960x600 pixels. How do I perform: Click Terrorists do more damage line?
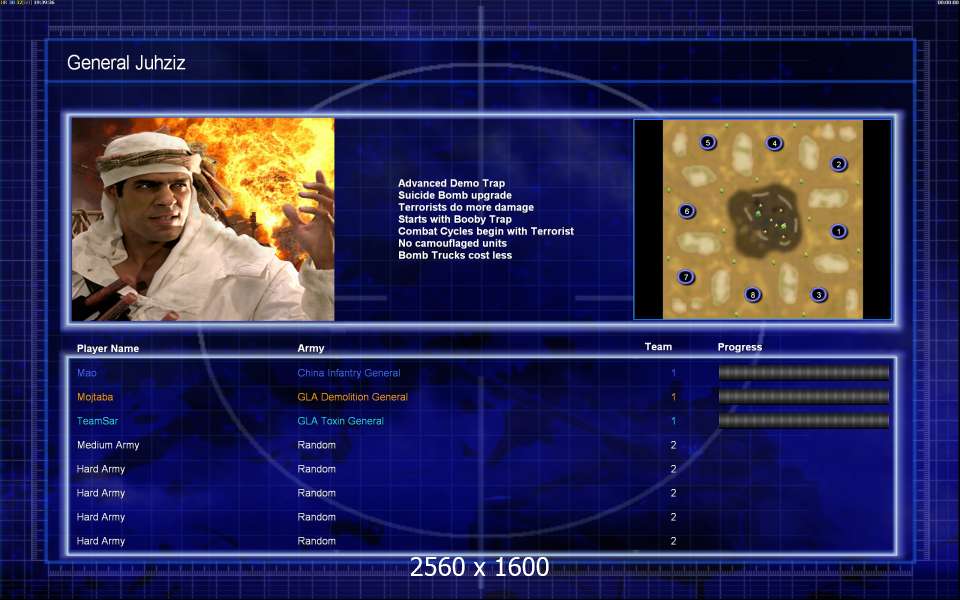click(466, 207)
